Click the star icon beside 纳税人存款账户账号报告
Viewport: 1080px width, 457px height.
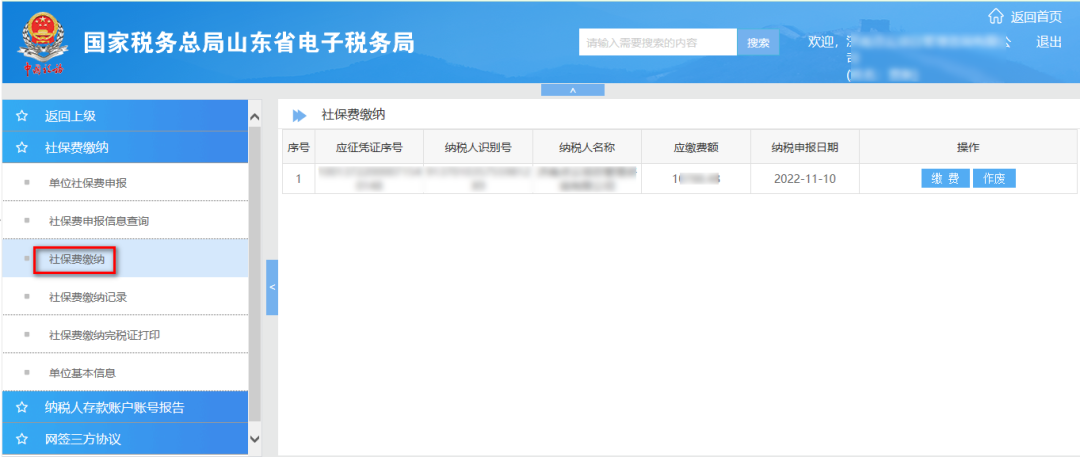21,407
